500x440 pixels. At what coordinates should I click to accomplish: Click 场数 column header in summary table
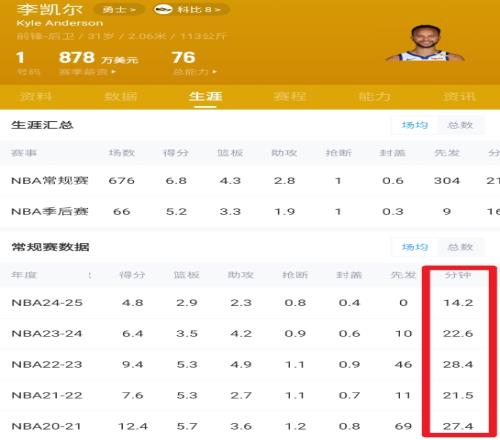click(x=122, y=153)
